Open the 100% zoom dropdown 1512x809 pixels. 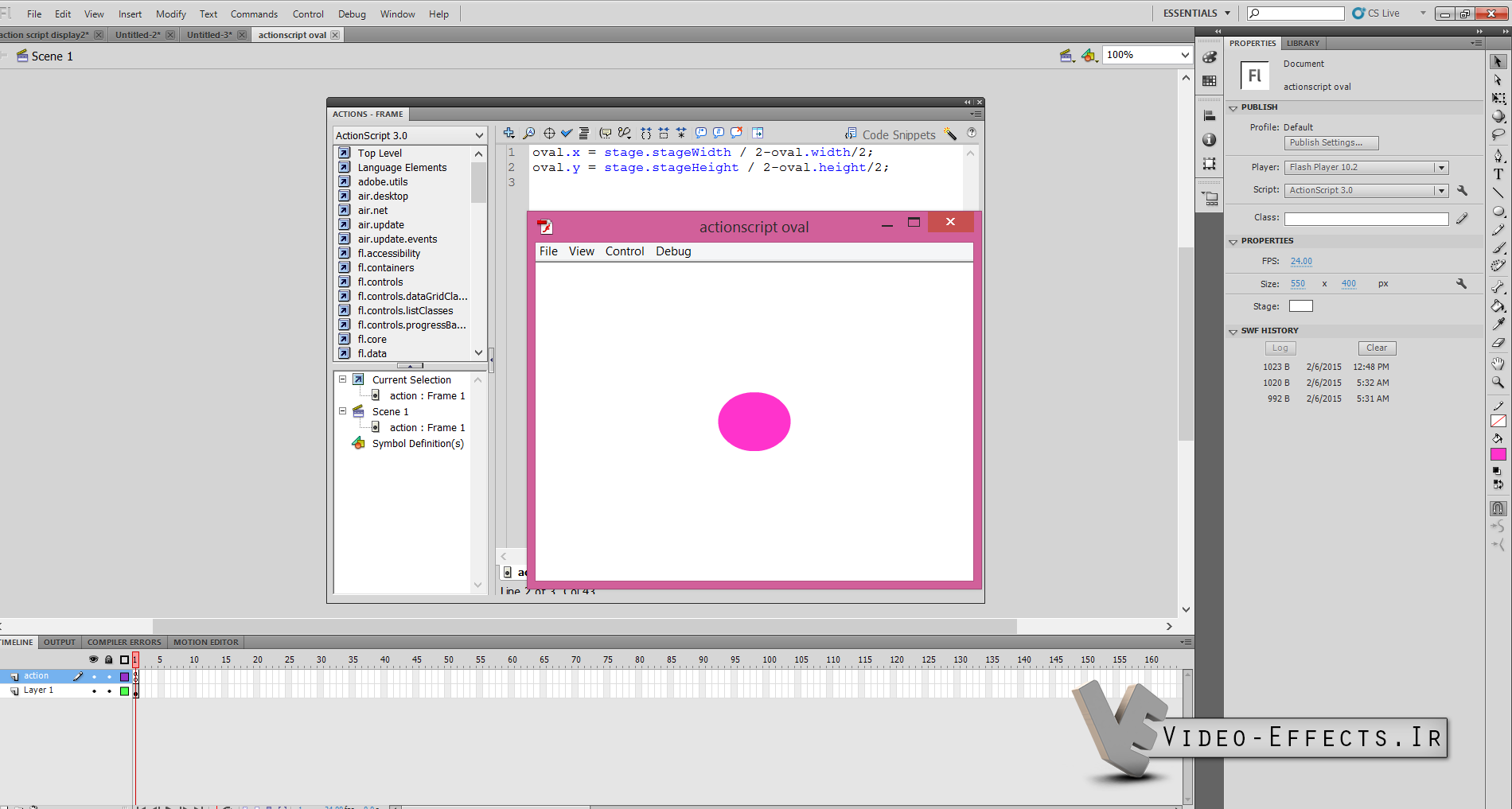1147,55
